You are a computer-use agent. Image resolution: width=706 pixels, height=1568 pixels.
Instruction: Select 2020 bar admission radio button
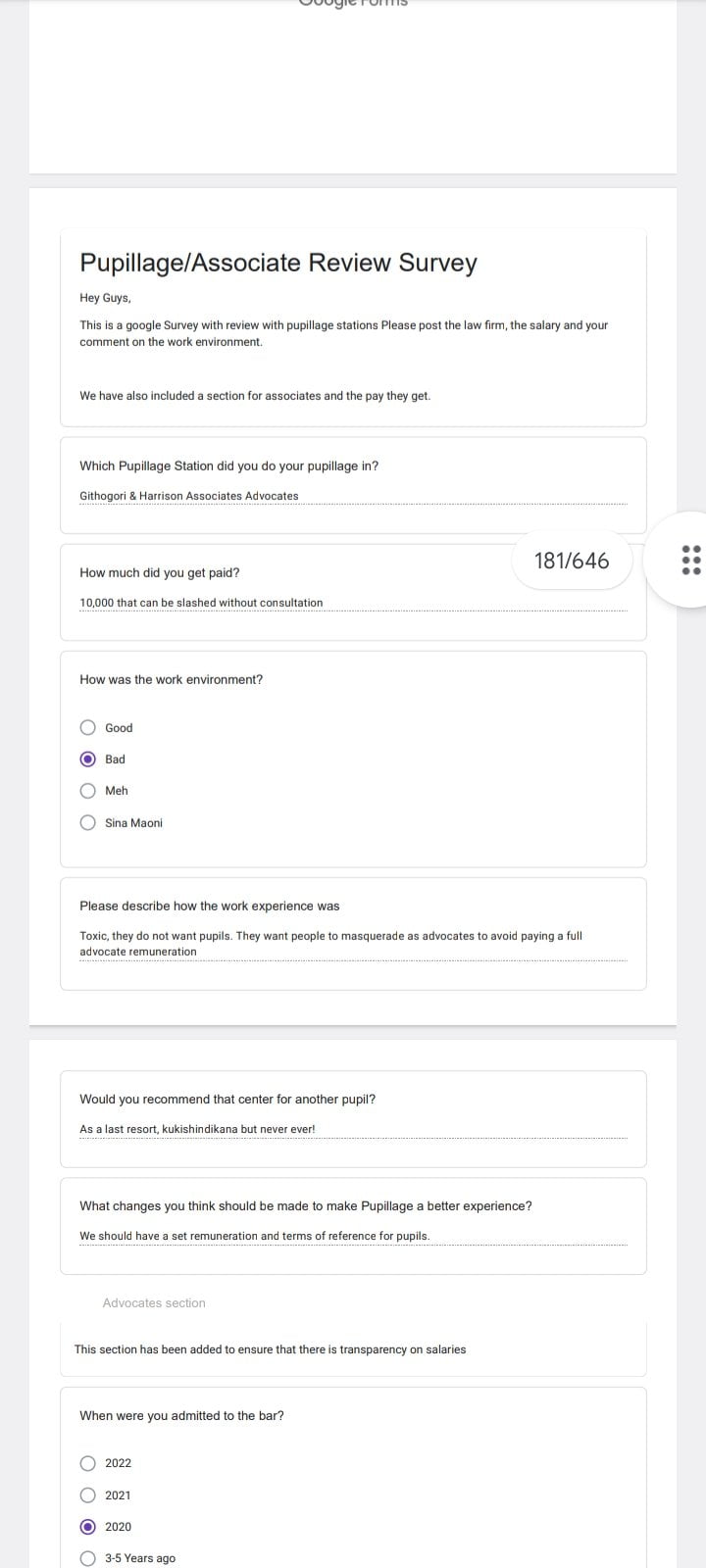point(88,1526)
